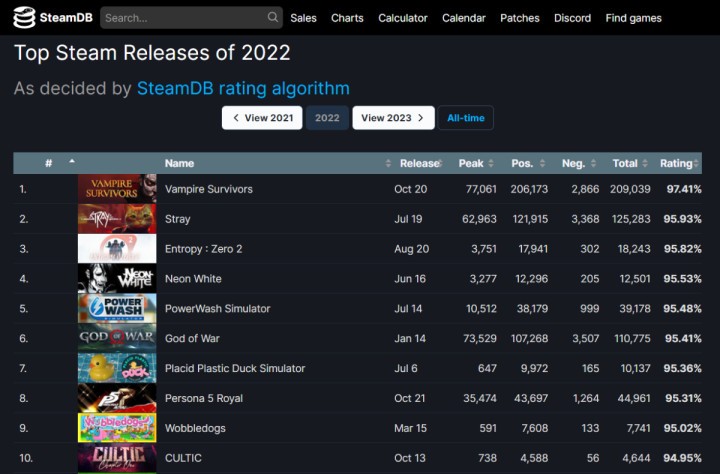Click the 3,507 negative reviews value

pos(585,339)
